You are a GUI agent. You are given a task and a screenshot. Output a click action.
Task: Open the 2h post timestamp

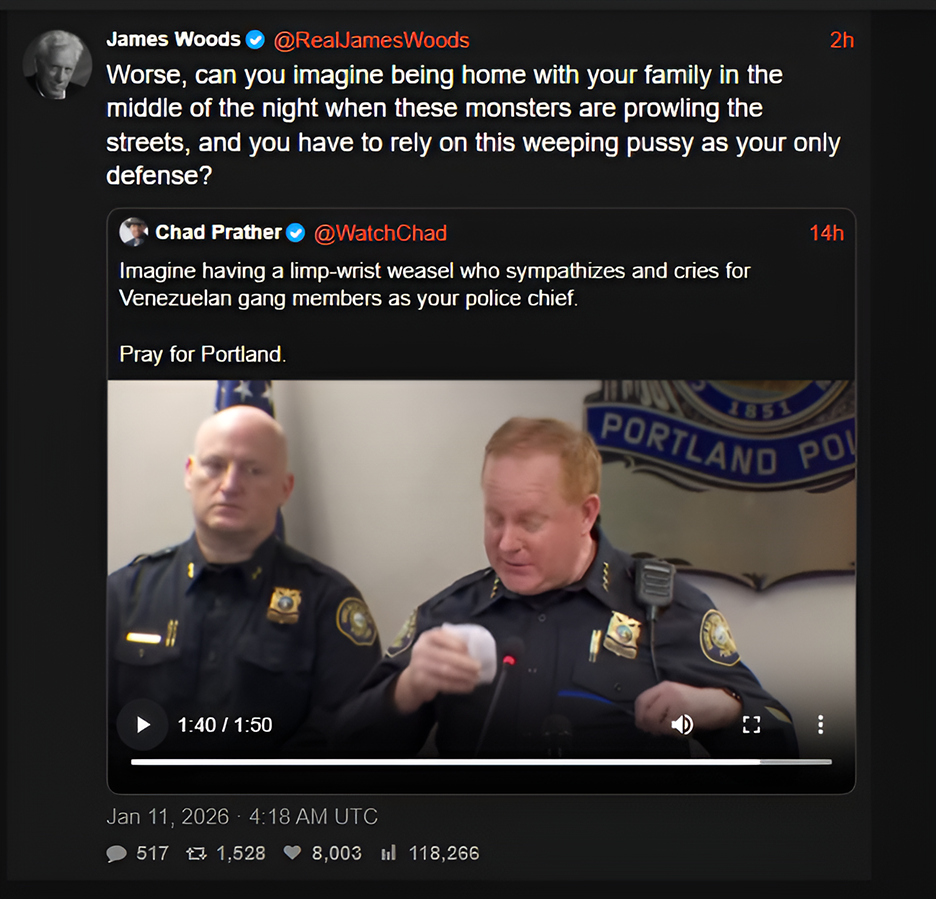(x=842, y=41)
